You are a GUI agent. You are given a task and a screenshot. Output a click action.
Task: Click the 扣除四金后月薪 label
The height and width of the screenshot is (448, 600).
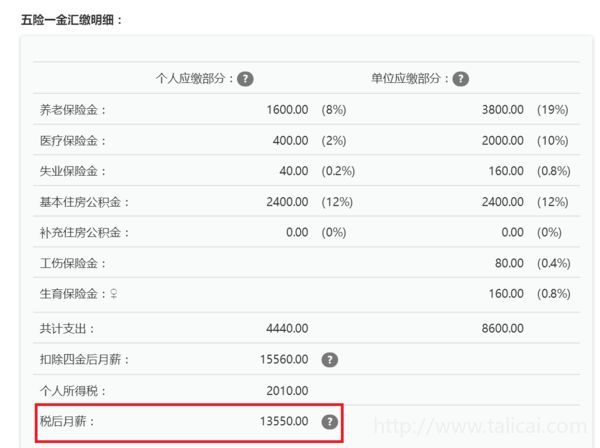click(84, 360)
